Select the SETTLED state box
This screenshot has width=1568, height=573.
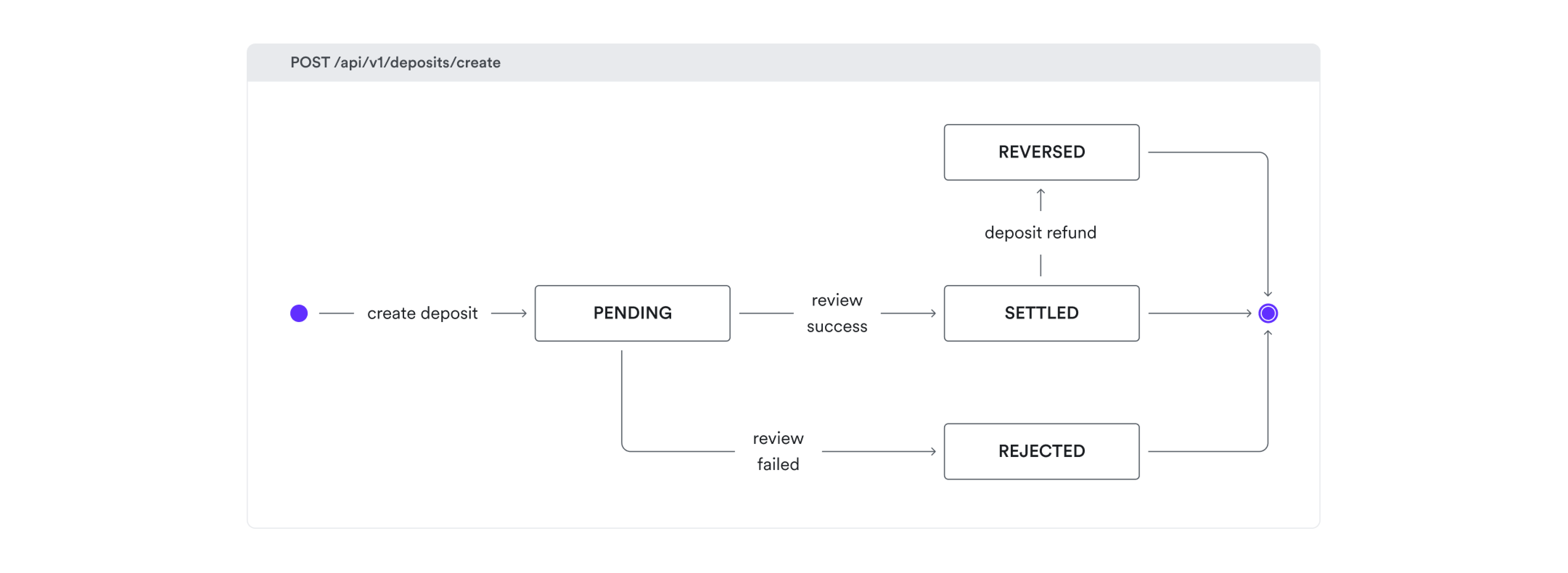(x=1042, y=313)
